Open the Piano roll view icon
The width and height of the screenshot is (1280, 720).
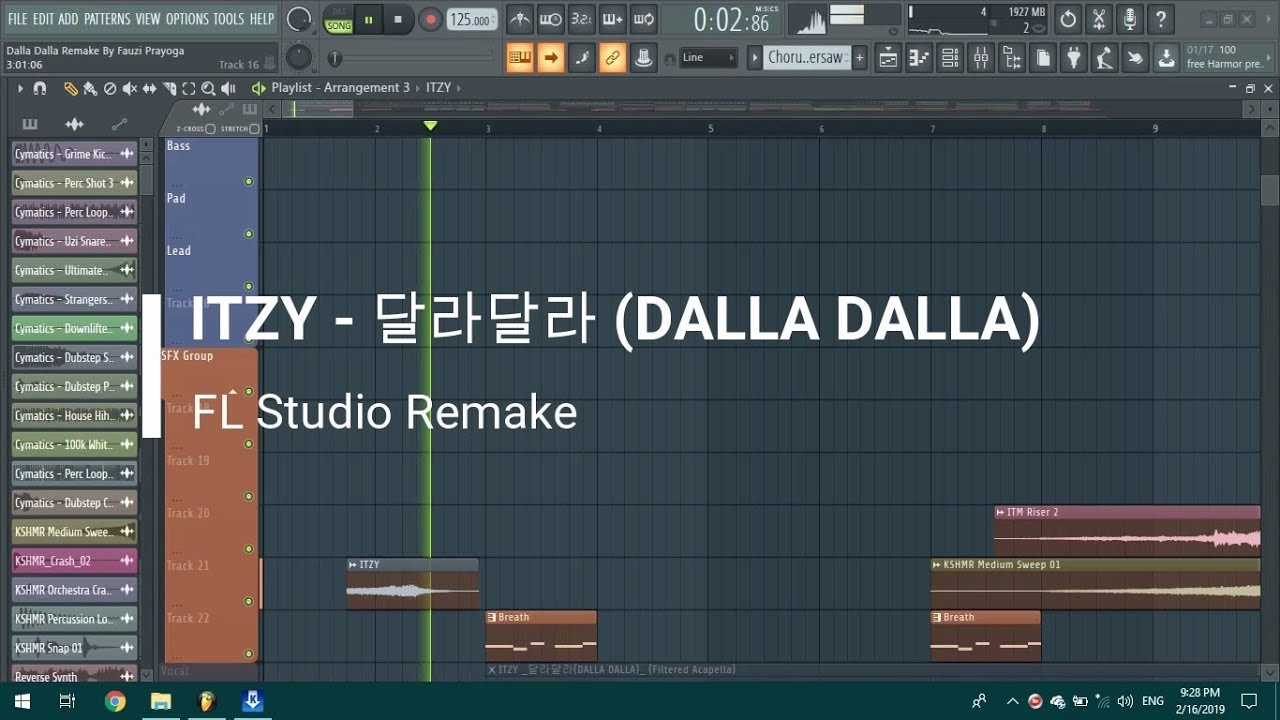[x=919, y=58]
